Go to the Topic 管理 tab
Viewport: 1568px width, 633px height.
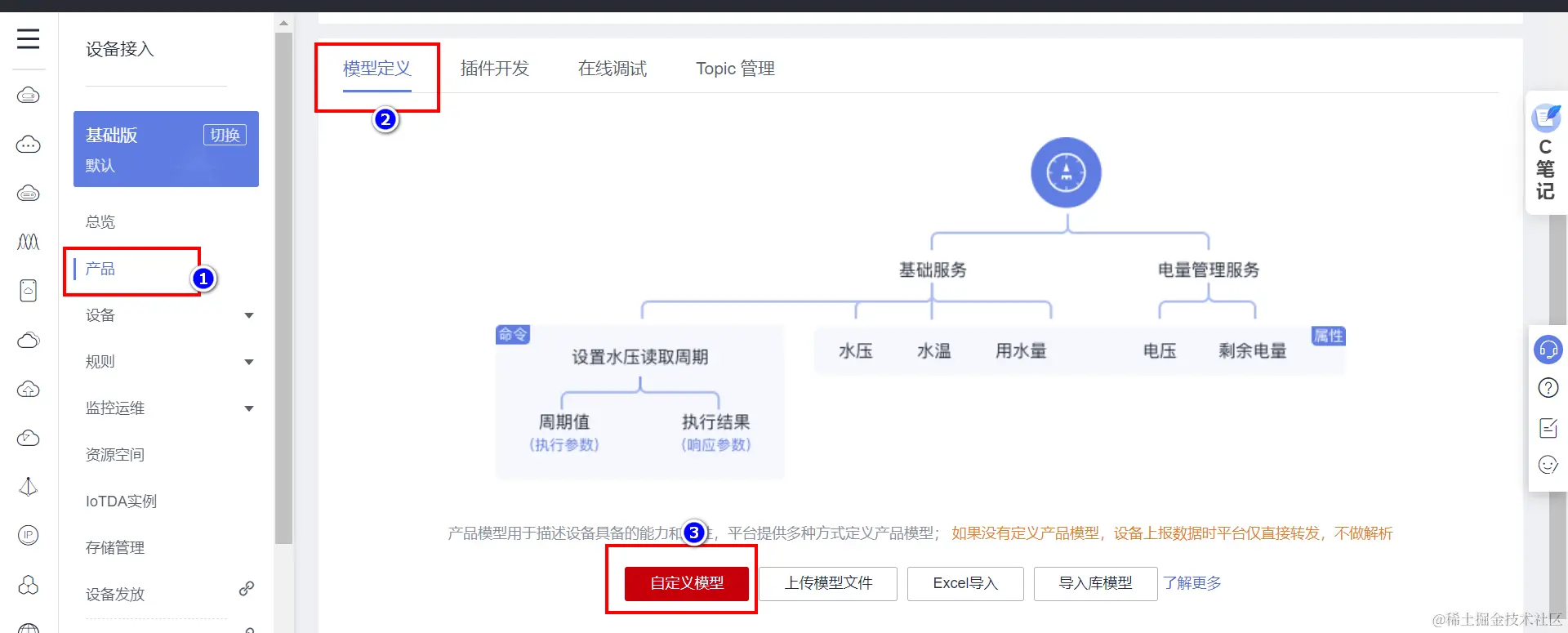coord(735,69)
